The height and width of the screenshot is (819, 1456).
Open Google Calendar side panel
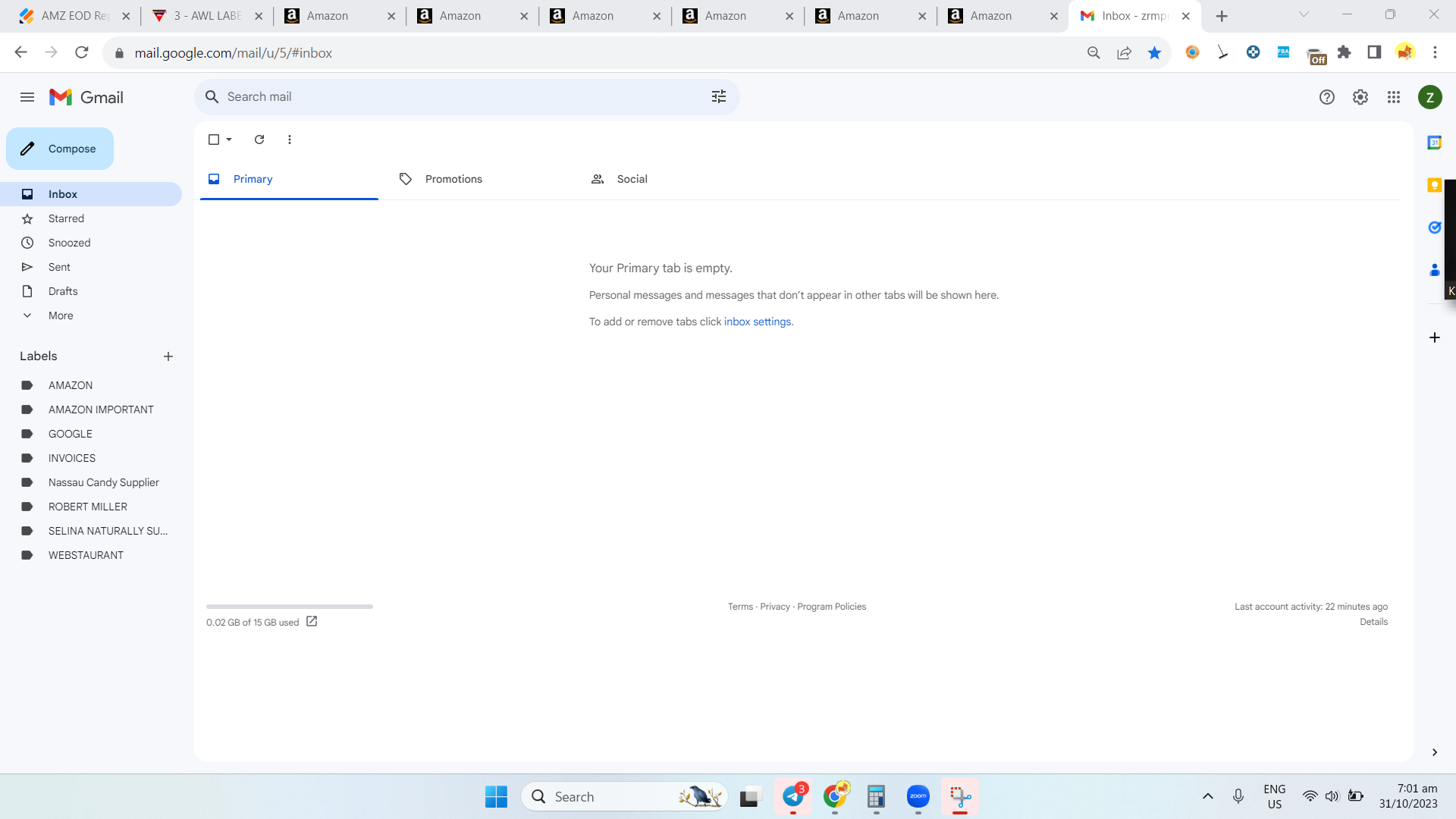(x=1435, y=143)
